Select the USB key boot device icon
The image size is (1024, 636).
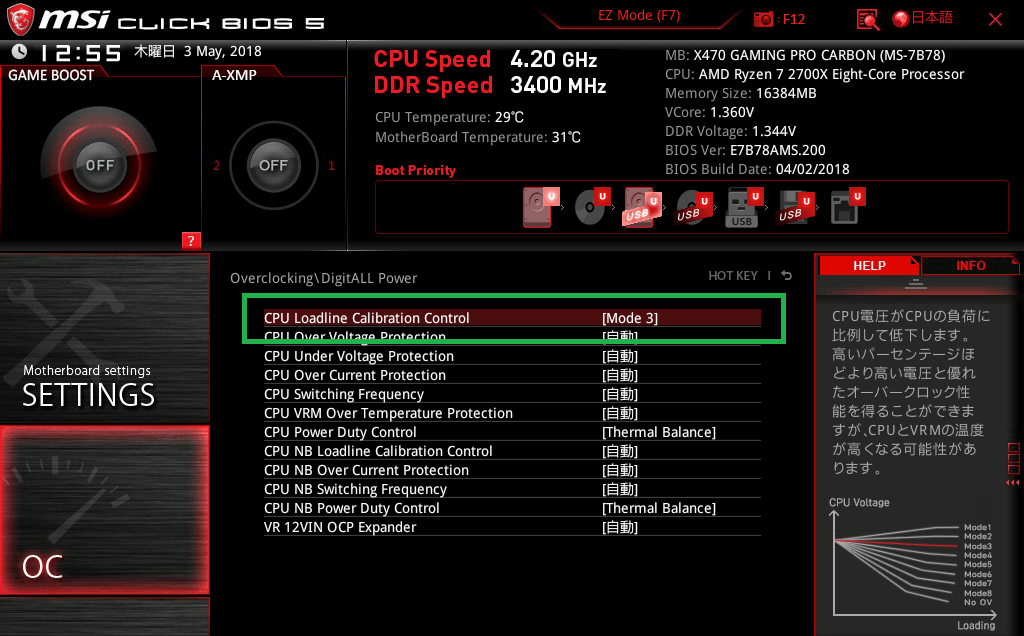744,207
